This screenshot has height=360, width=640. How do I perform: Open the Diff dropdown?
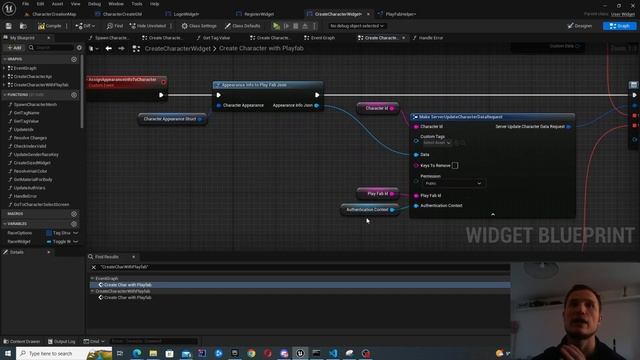coord(85,26)
